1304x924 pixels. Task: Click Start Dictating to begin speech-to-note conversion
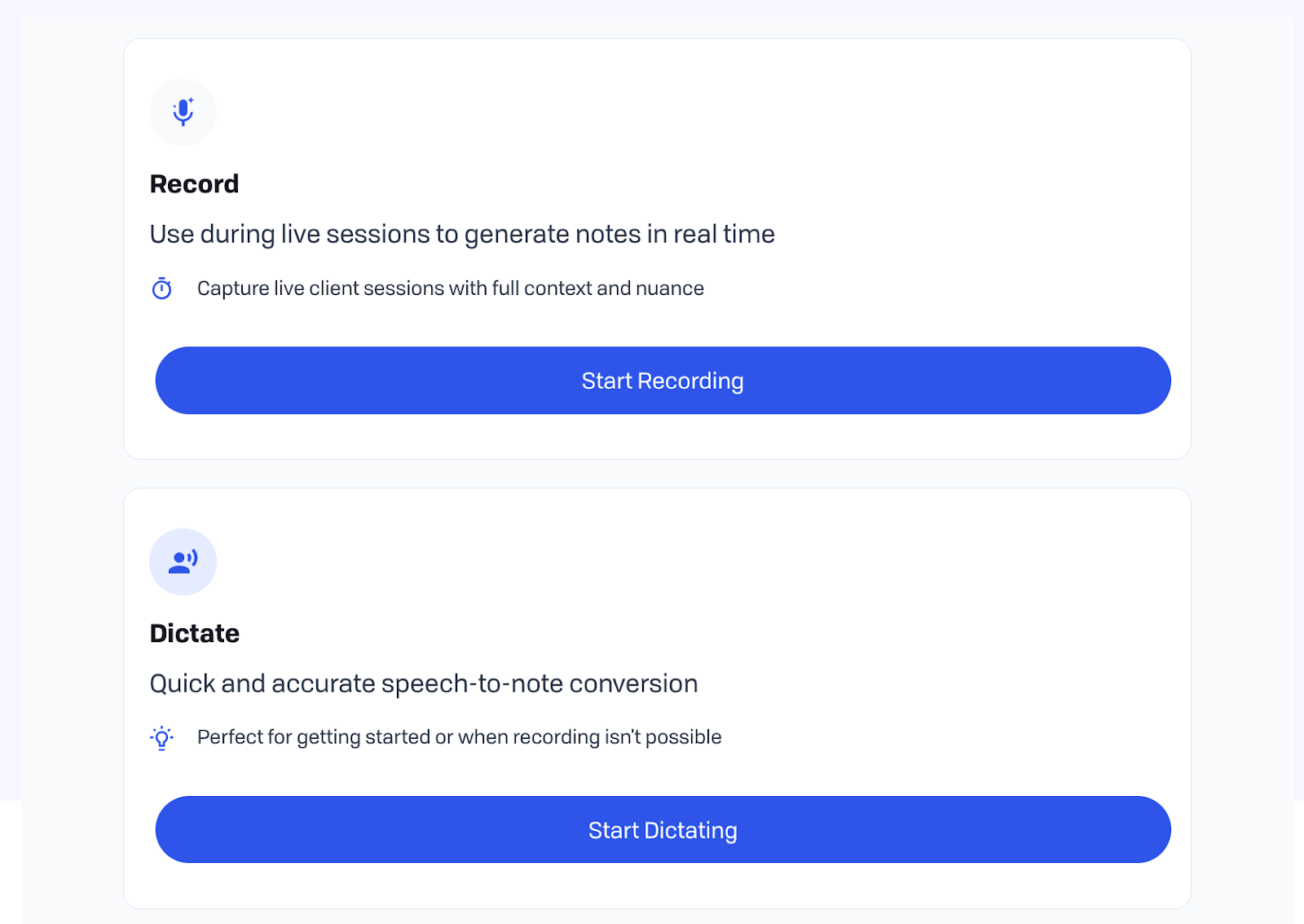click(x=662, y=829)
